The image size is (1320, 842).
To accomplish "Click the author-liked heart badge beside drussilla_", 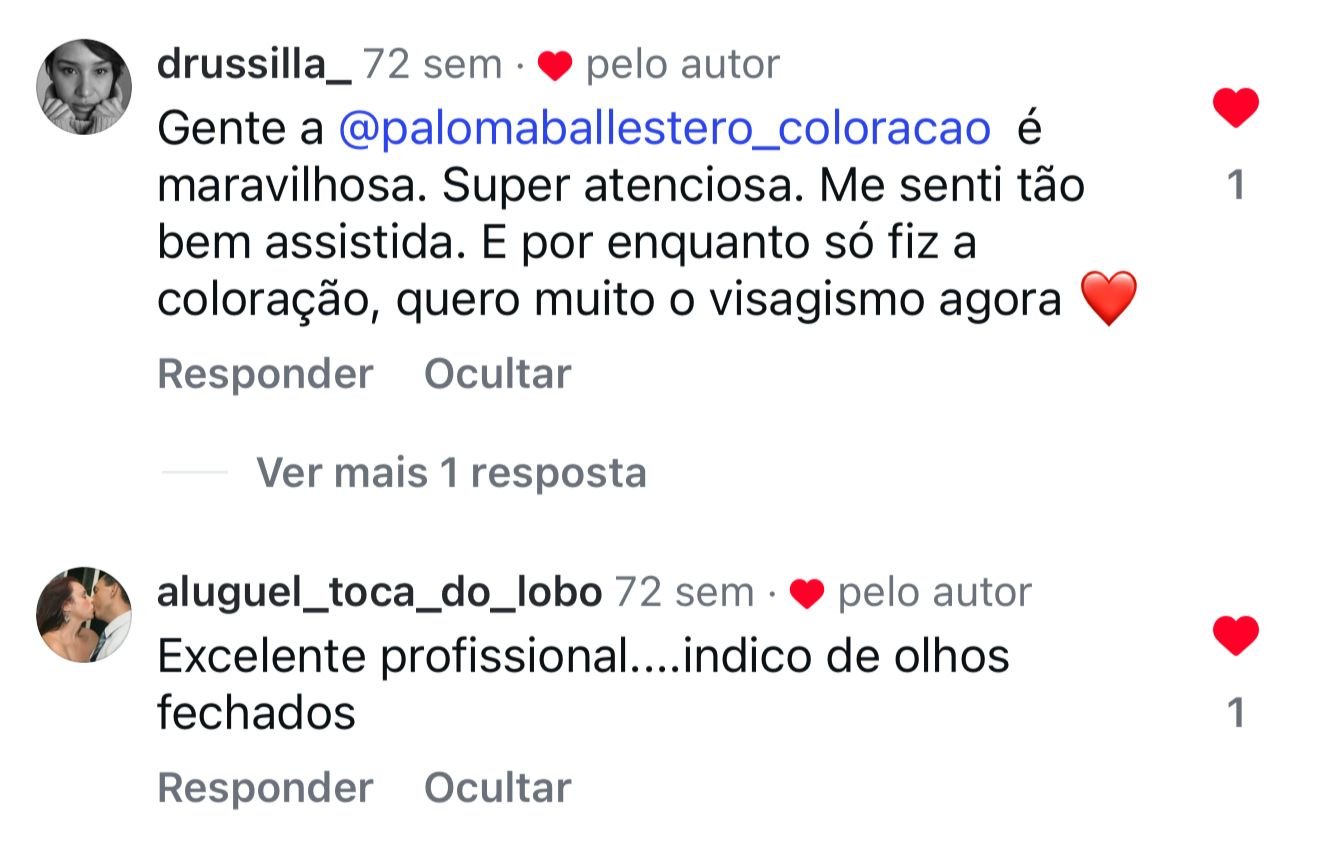I will click(554, 67).
